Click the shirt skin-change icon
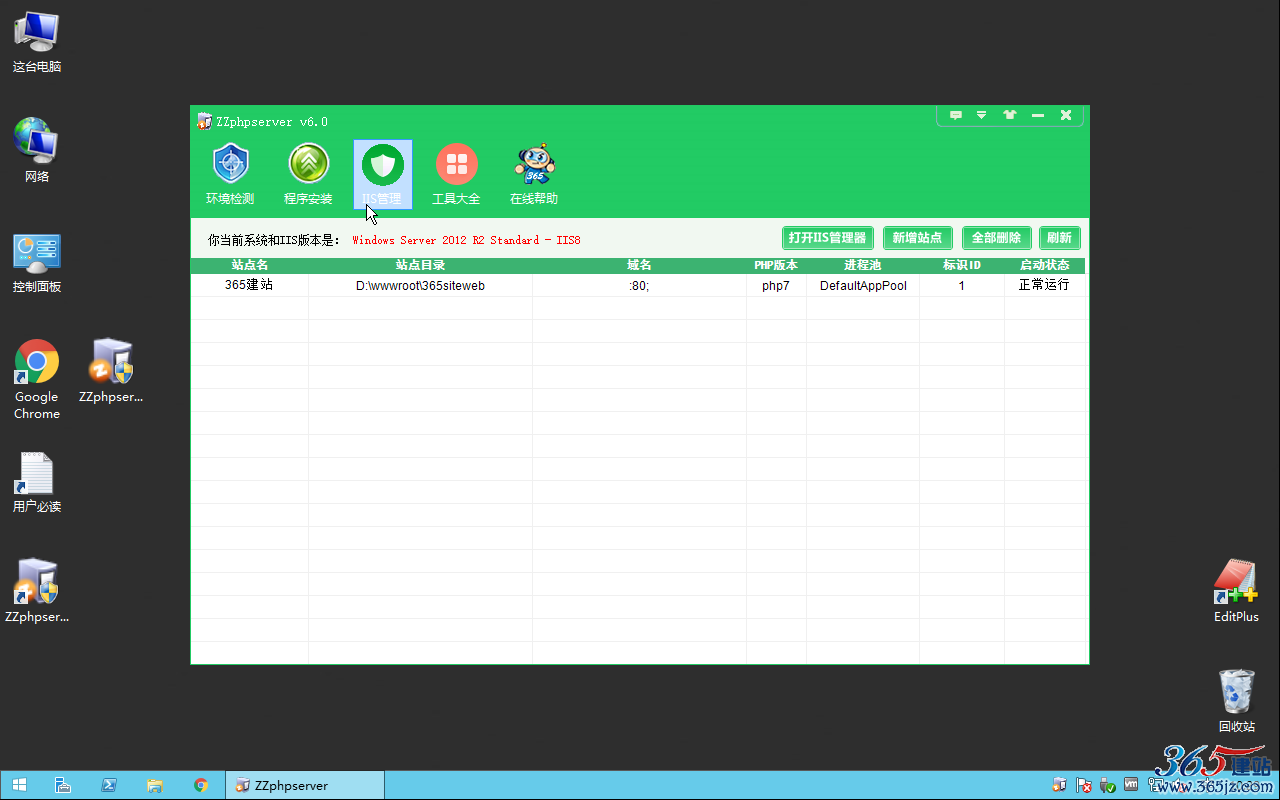This screenshot has height=800, width=1280. pyautogui.click(x=1009, y=115)
